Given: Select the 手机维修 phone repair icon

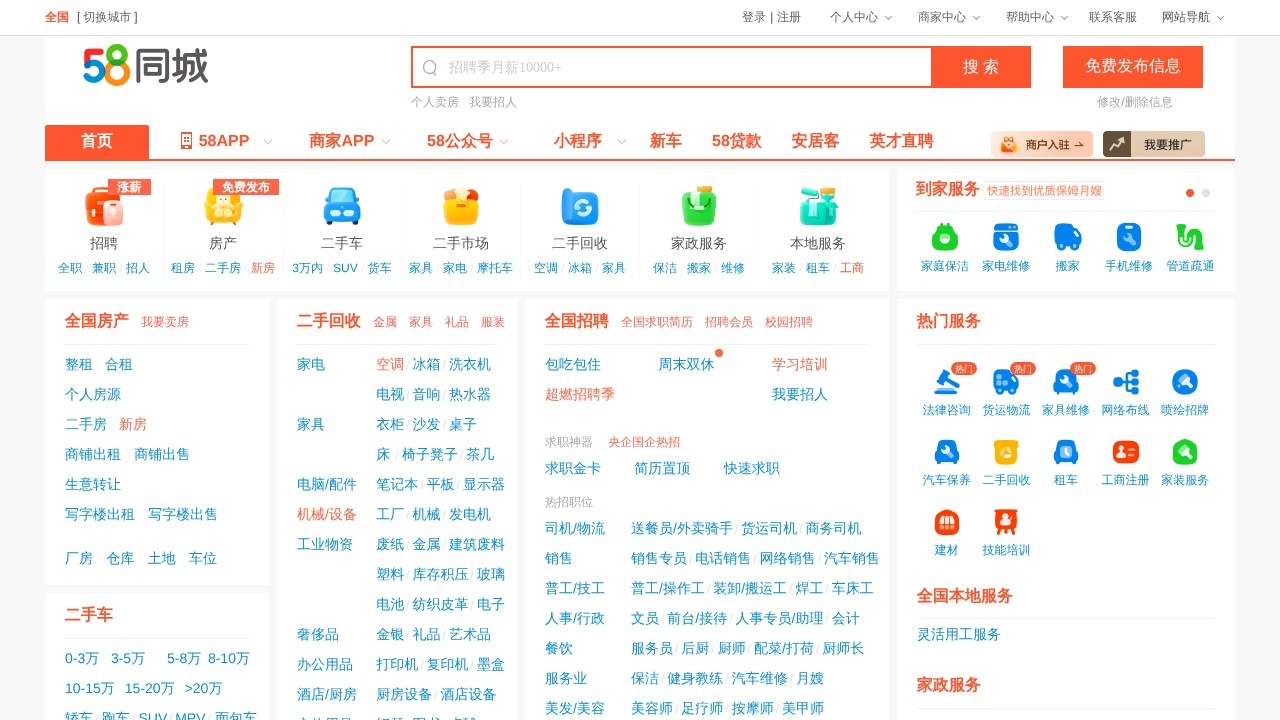Looking at the screenshot, I should pos(1129,237).
